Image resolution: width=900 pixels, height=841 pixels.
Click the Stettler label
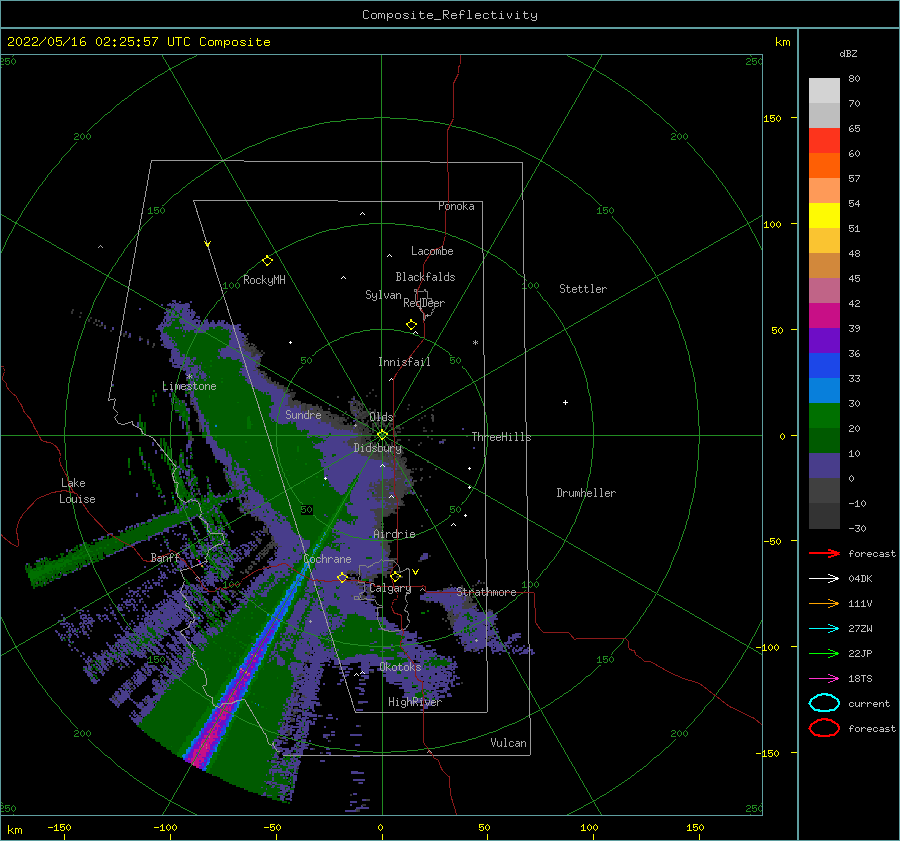pyautogui.click(x=583, y=289)
